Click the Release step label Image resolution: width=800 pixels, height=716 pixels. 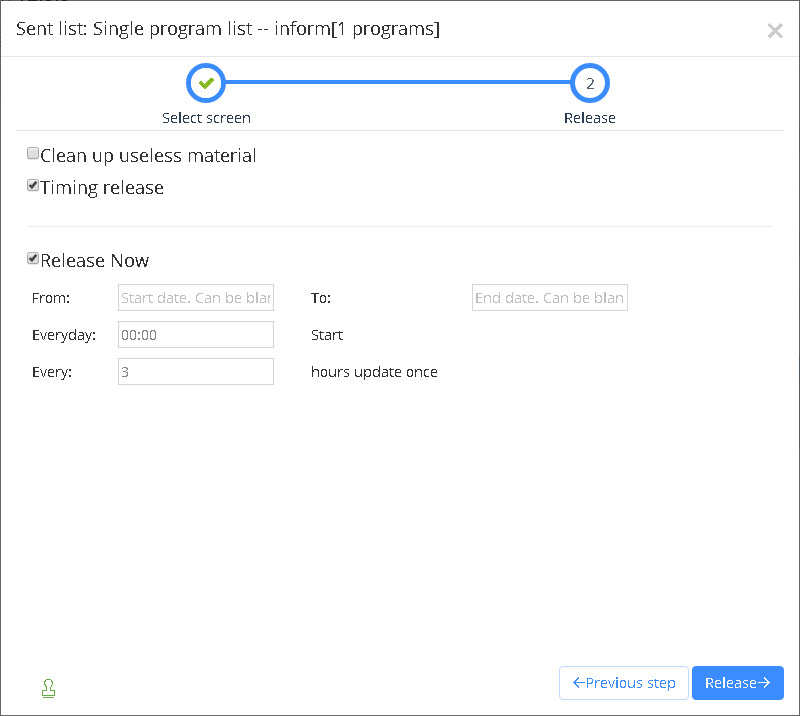click(x=590, y=118)
